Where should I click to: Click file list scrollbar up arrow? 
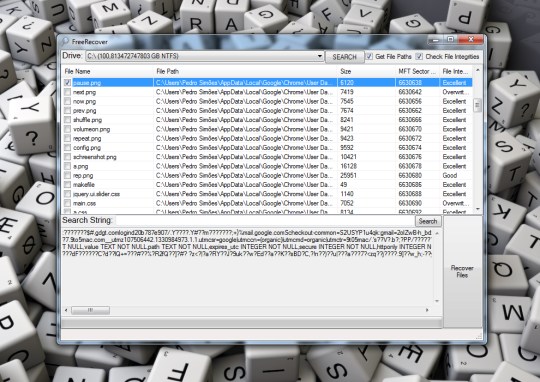pos(477,70)
